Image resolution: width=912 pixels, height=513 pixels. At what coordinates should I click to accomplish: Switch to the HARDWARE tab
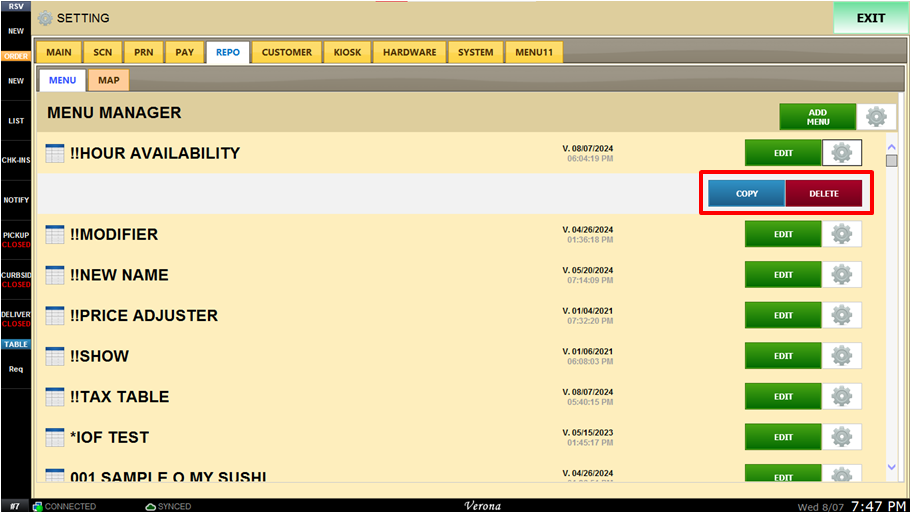(409, 52)
